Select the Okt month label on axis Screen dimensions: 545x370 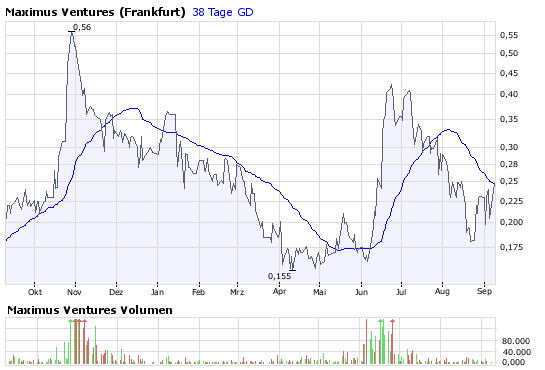(x=35, y=292)
